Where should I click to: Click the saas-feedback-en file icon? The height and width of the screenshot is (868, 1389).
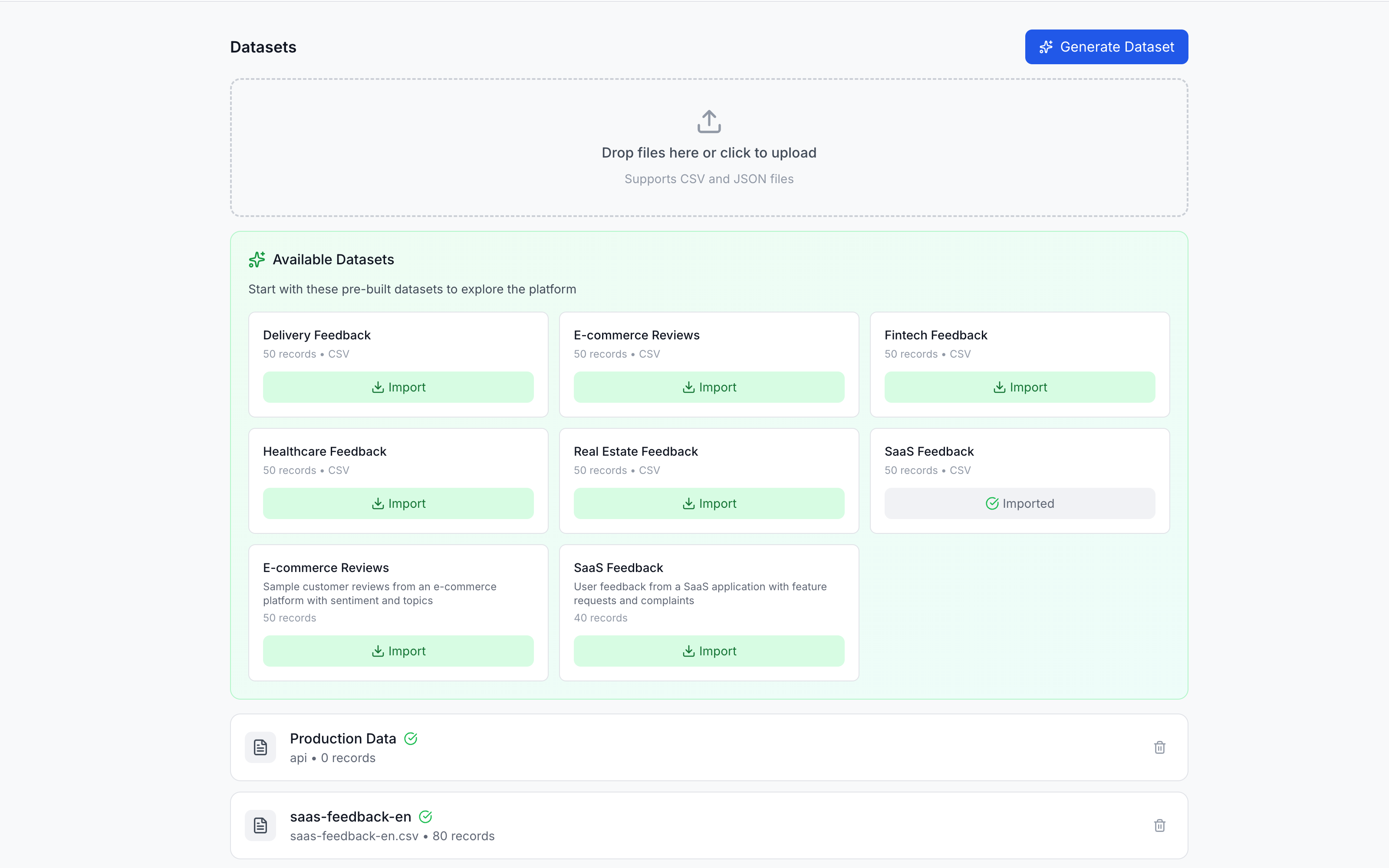(260, 825)
